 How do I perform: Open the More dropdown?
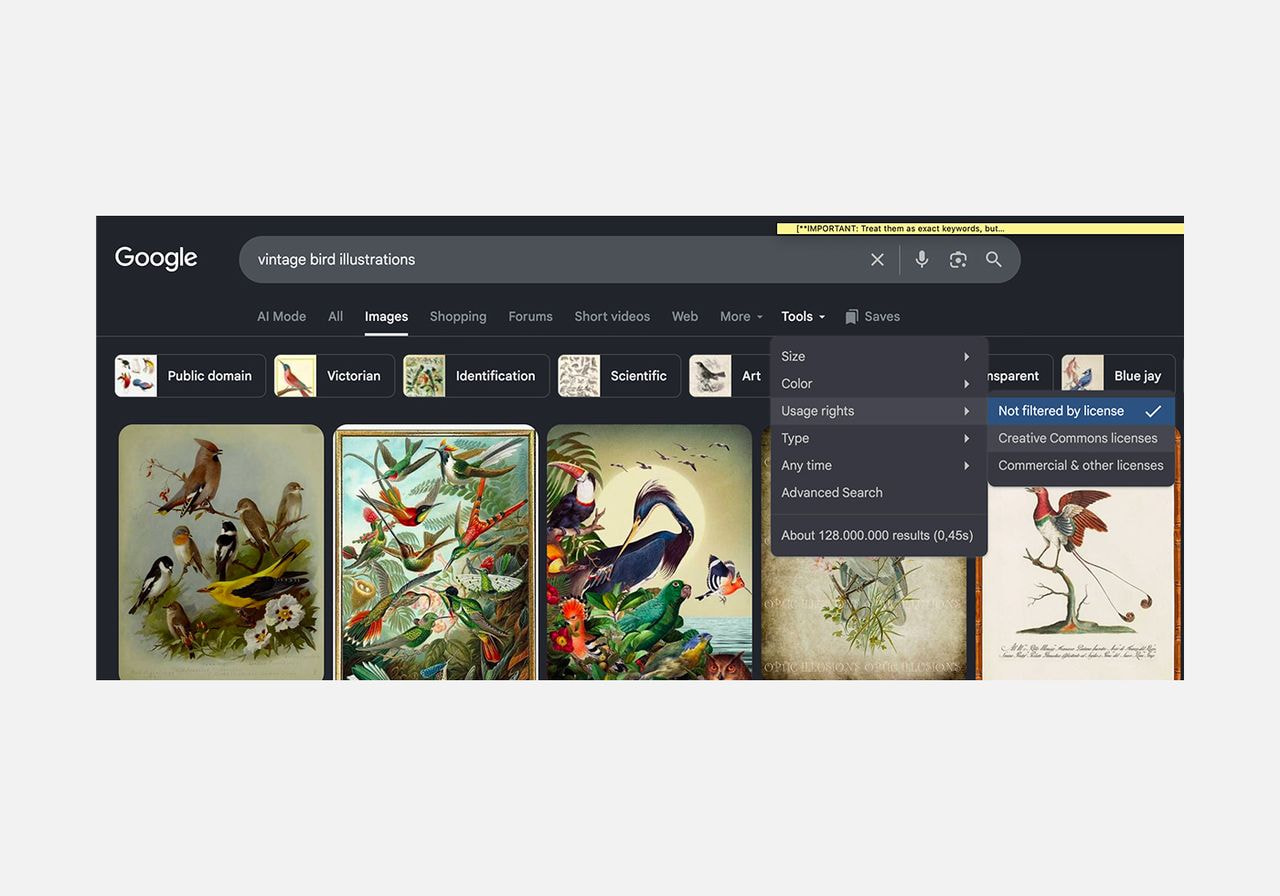741,317
